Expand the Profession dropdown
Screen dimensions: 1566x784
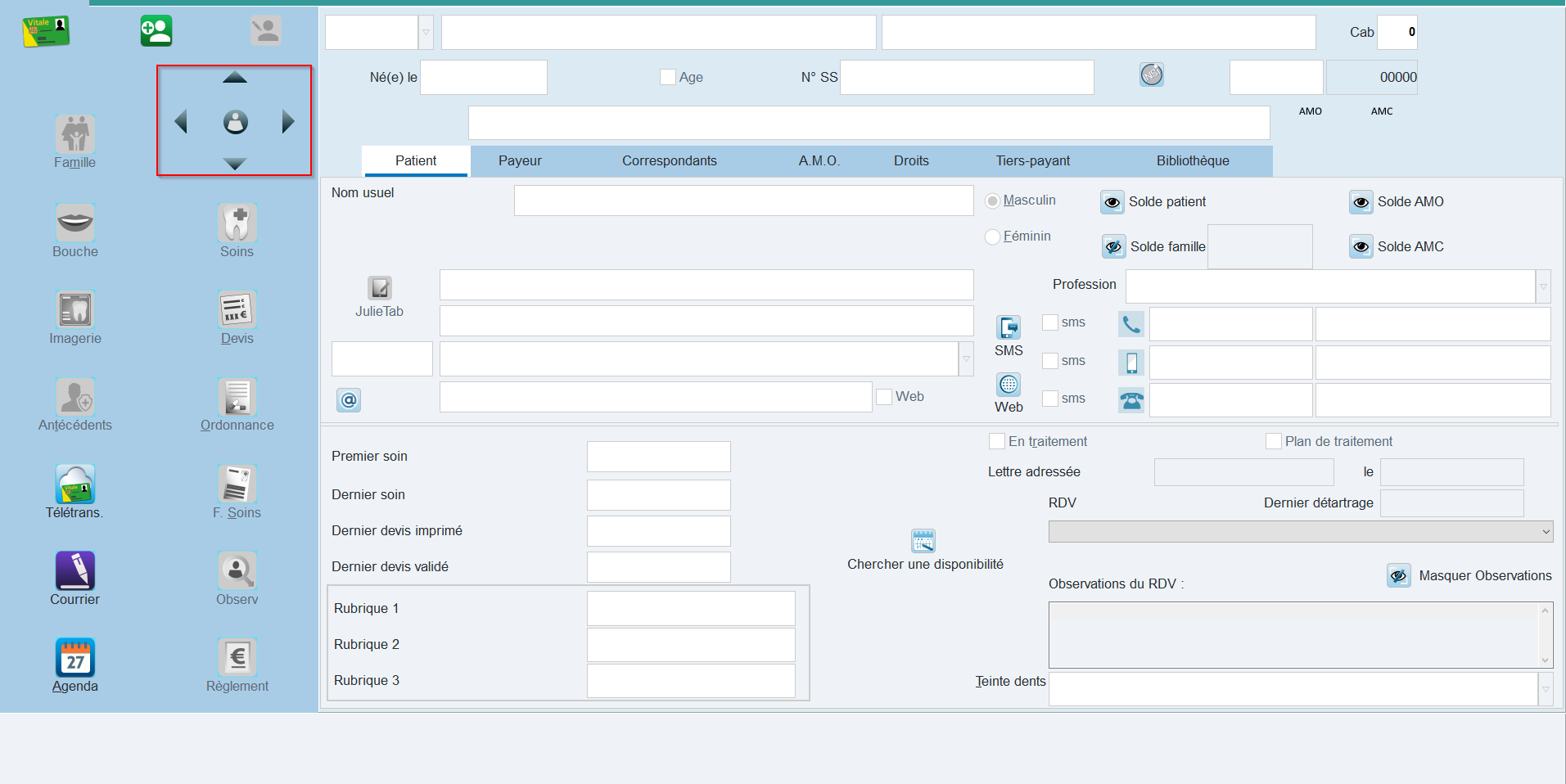(1543, 286)
